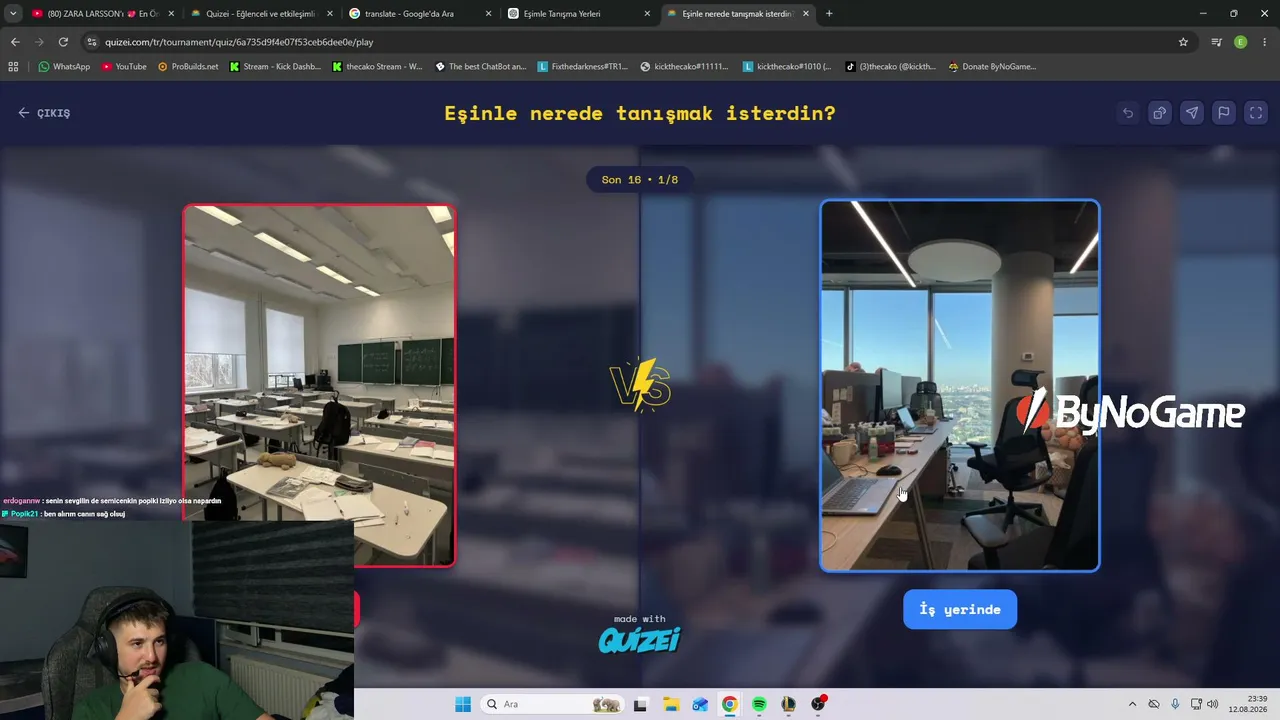Click the taskbar "Ara" search box

click(x=551, y=704)
